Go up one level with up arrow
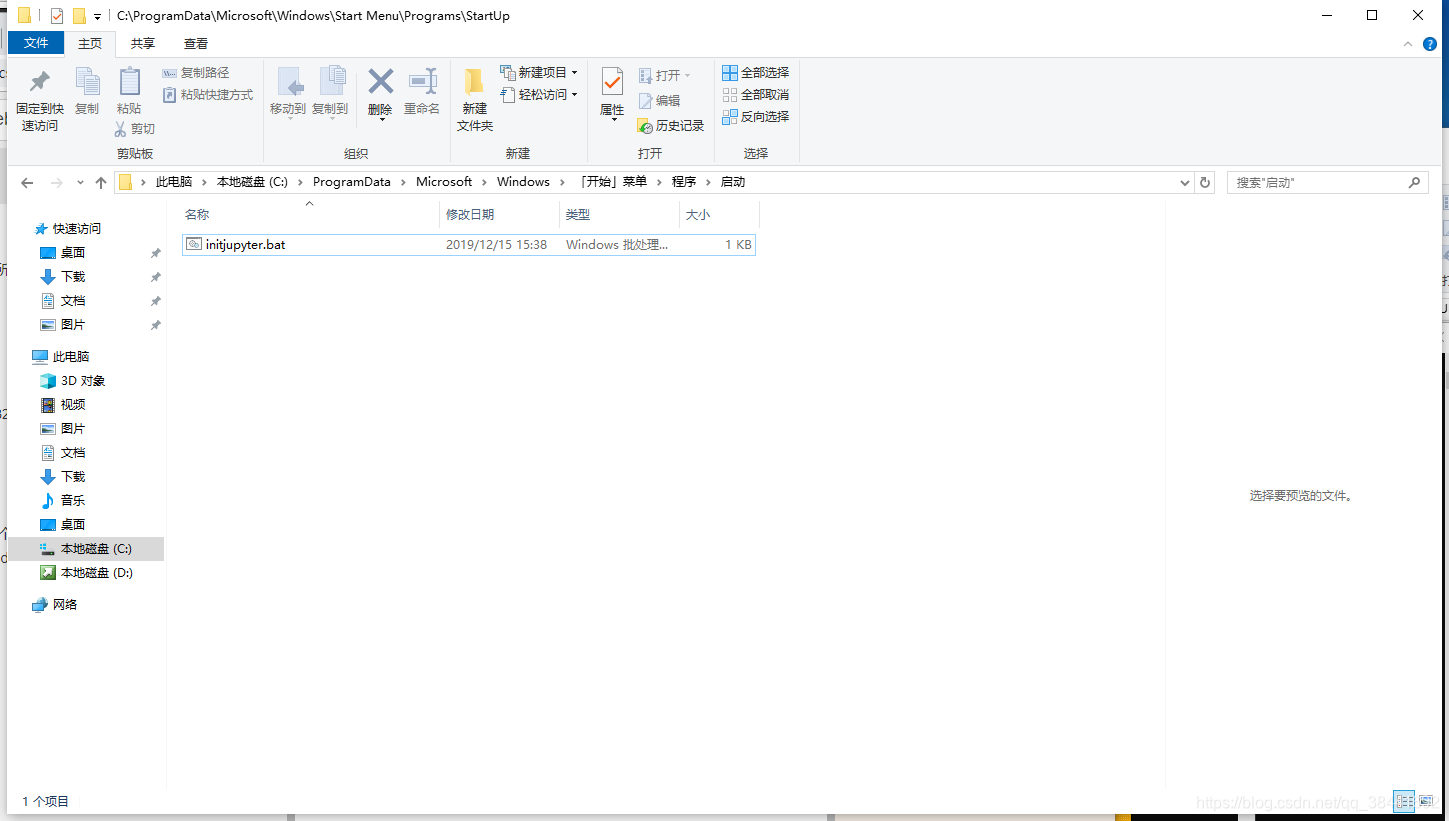This screenshot has width=1449, height=821. click(x=101, y=183)
